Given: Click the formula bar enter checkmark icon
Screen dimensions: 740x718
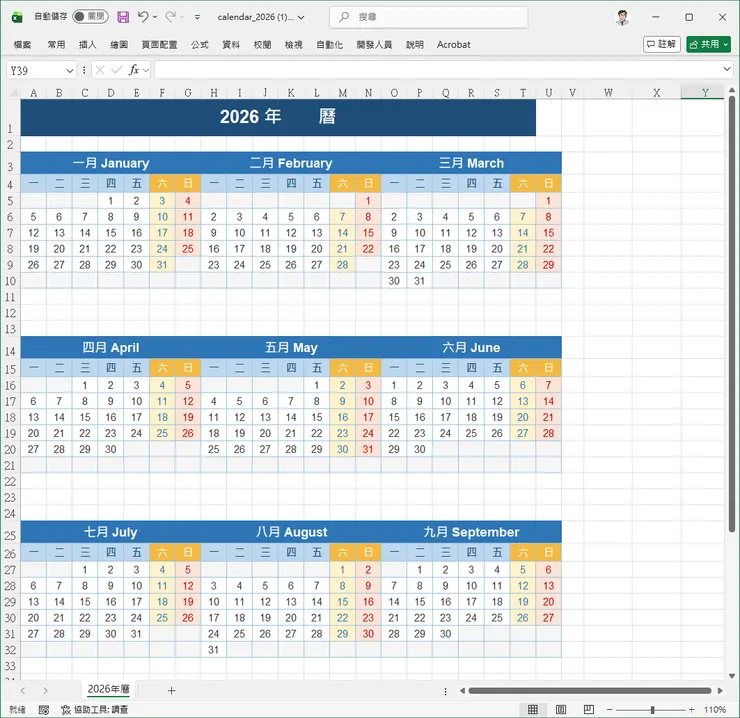Looking at the screenshot, I should coord(117,70).
